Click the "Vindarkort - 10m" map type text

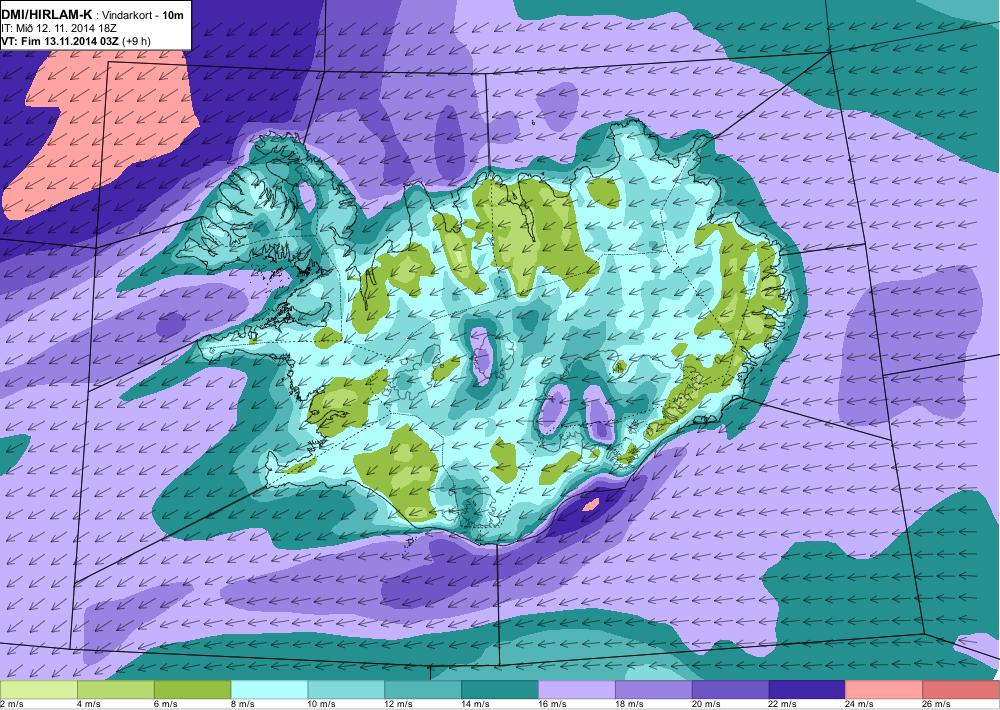(144, 15)
